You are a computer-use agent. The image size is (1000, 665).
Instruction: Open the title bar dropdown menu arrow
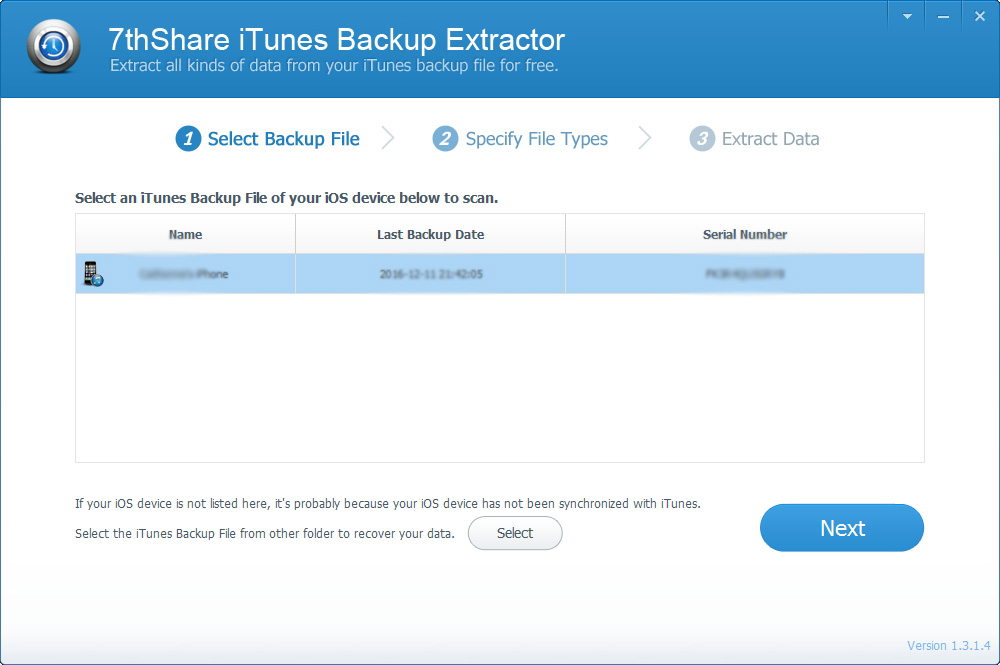[907, 17]
